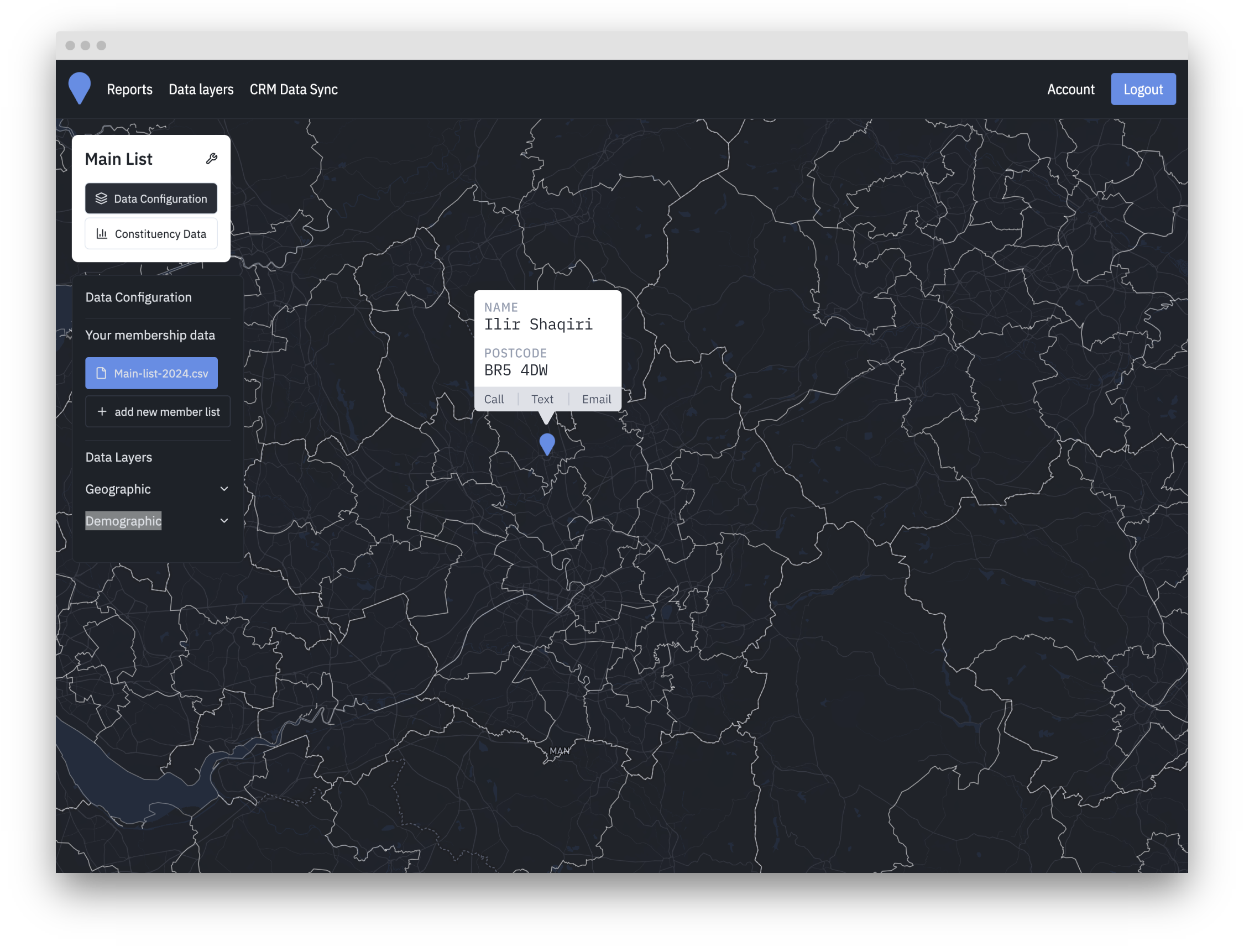Open the Reports menu item
This screenshot has width=1244, height=952.
click(x=129, y=89)
